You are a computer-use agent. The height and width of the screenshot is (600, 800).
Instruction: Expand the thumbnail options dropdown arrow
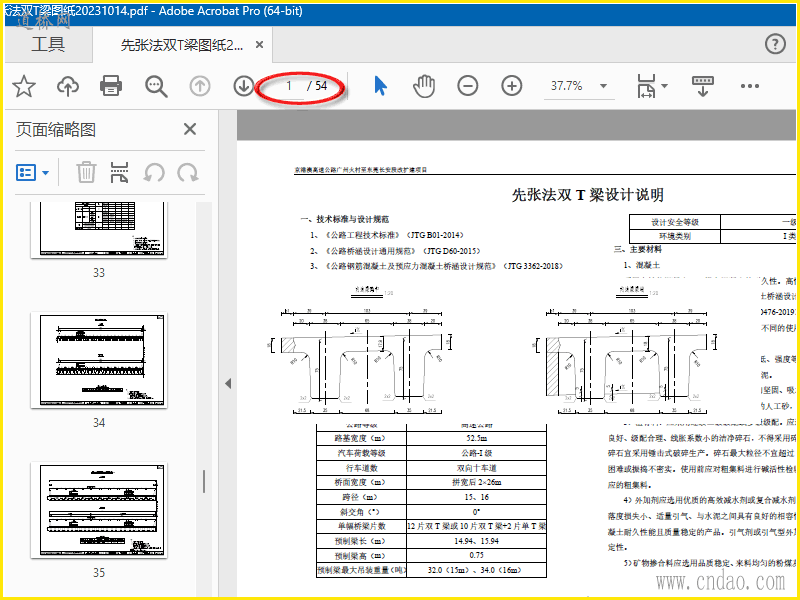click(45, 173)
